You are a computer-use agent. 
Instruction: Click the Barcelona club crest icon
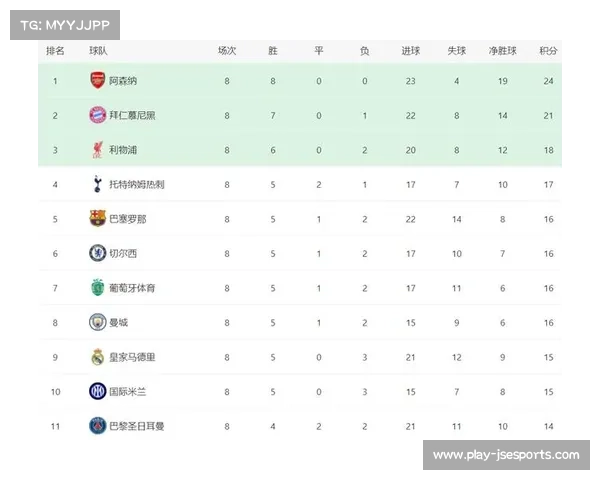tap(97, 218)
